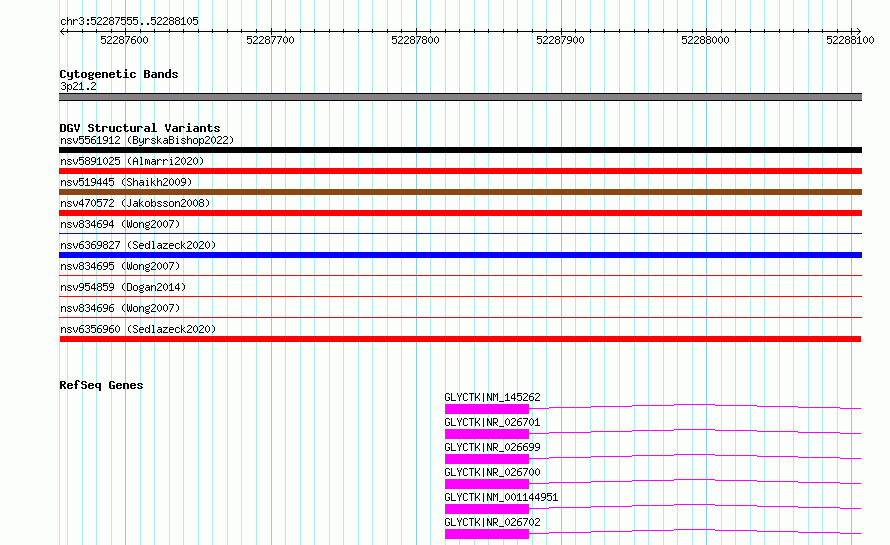Viewport: 890px width, 545px height.
Task: Click the GLYCTK|NM_145262 transcript label
Action: [492, 397]
